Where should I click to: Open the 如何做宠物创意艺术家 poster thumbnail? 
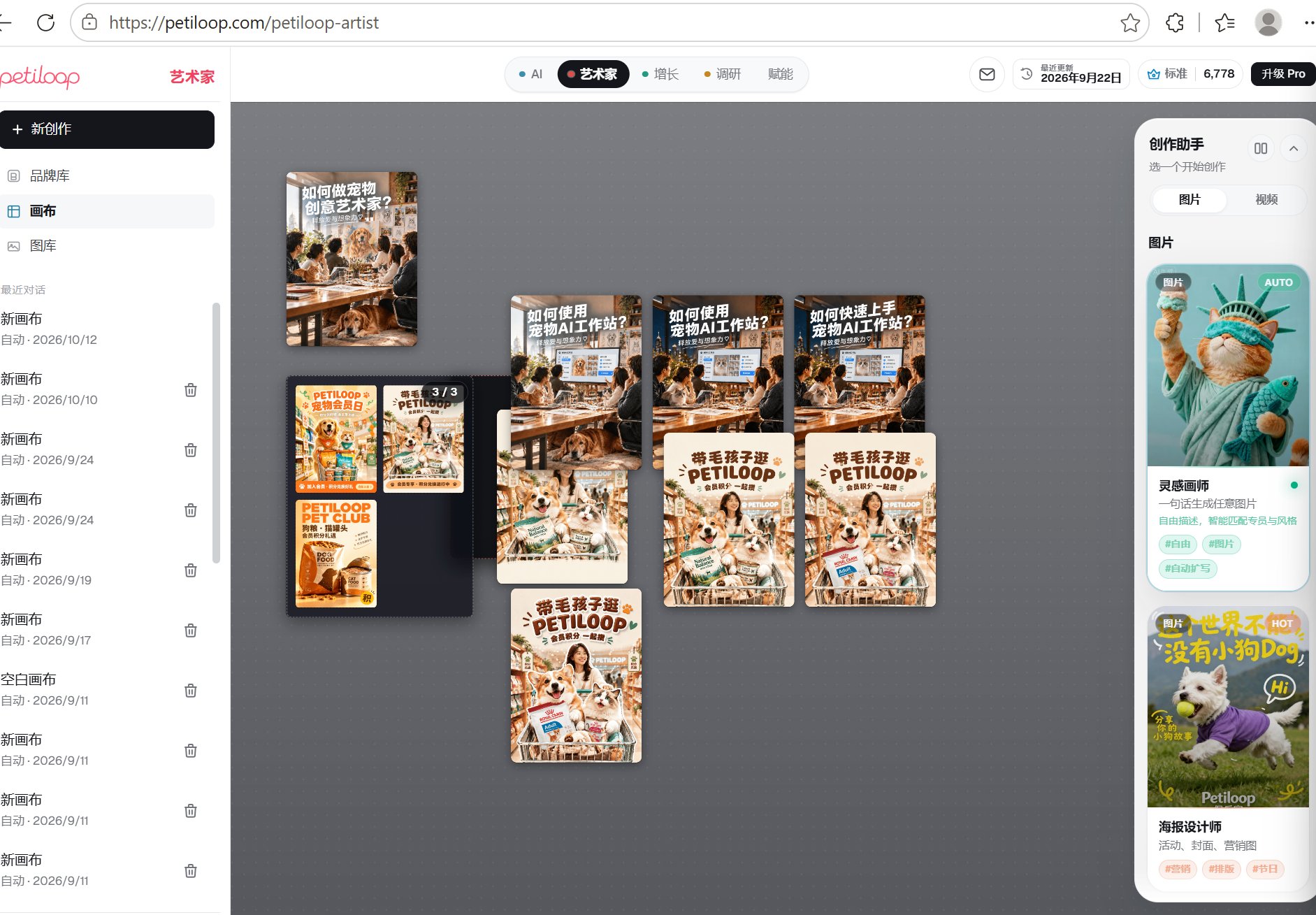(x=352, y=259)
